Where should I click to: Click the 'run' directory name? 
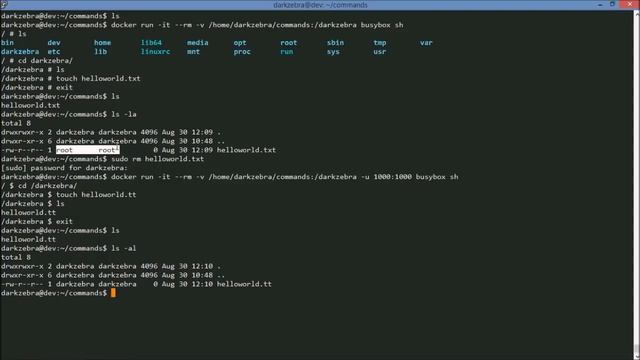click(287, 51)
